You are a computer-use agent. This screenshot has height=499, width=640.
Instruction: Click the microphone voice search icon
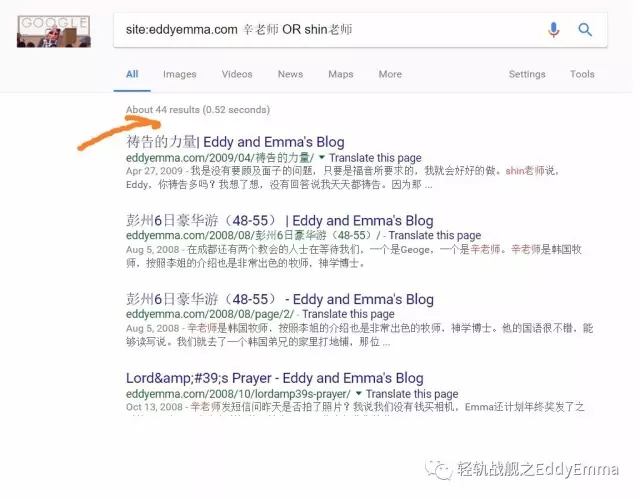point(553,29)
